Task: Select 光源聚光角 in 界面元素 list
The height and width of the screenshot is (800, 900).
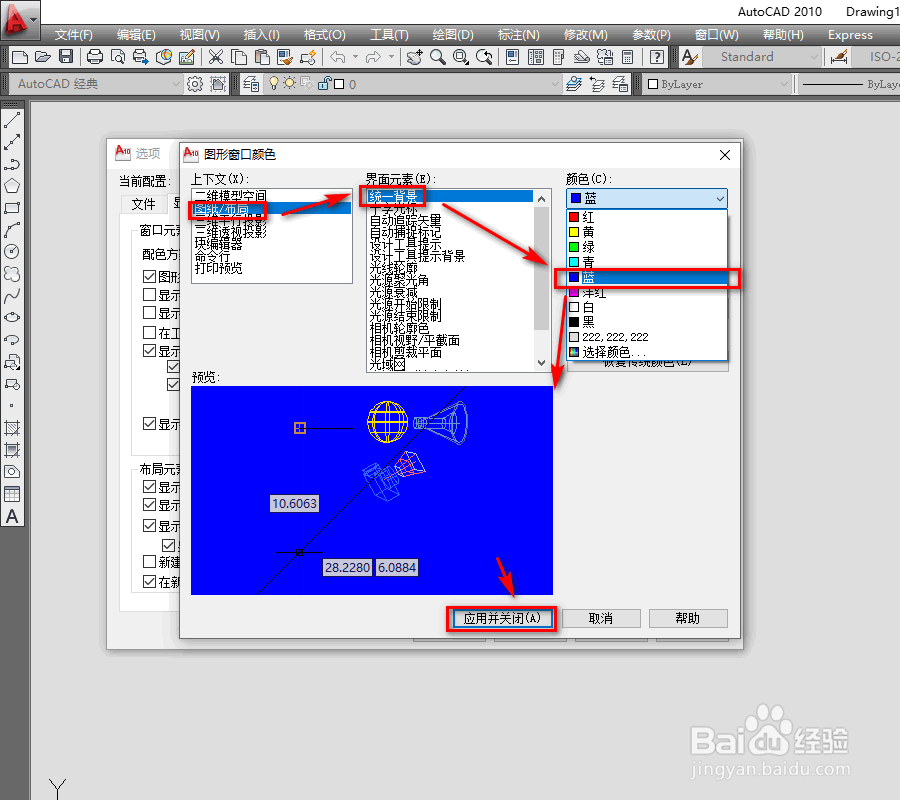Action: point(399,280)
